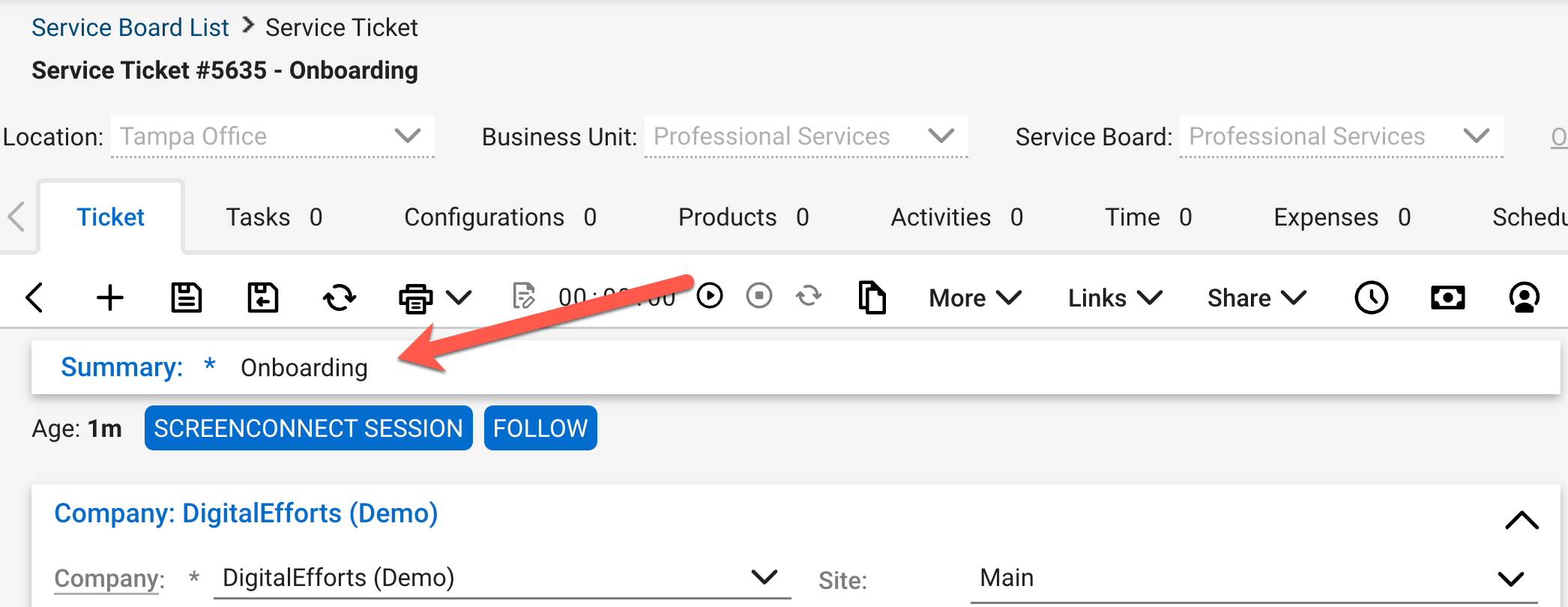Click the money expense entry icon
Image resolution: width=1568 pixels, height=607 pixels.
pyautogui.click(x=1448, y=298)
